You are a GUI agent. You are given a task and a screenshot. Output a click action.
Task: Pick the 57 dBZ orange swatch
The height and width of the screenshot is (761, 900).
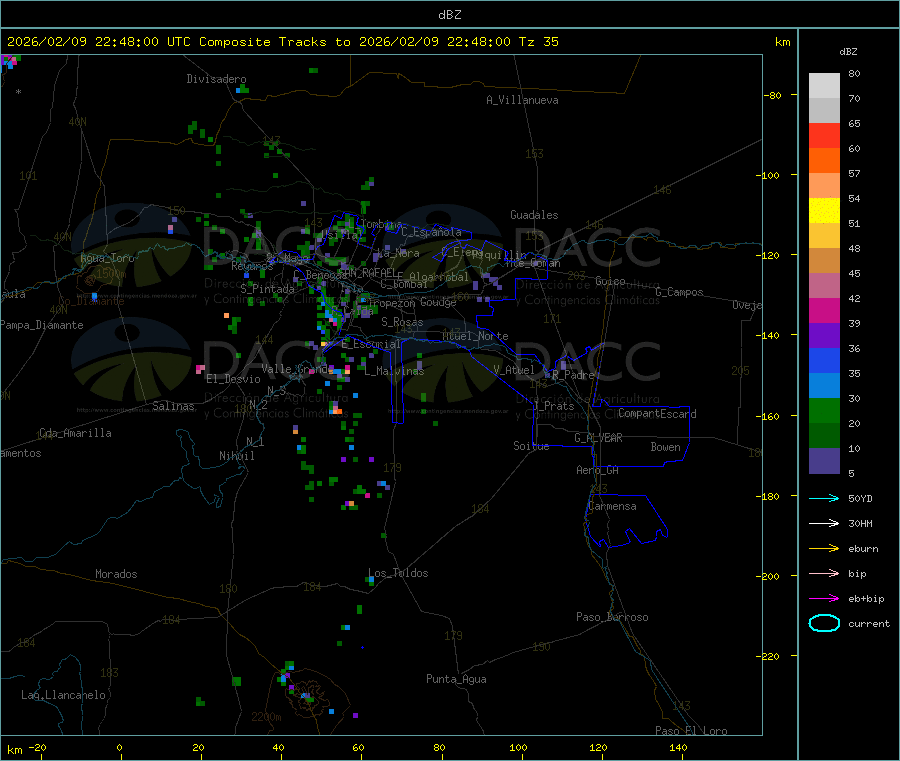point(824,161)
